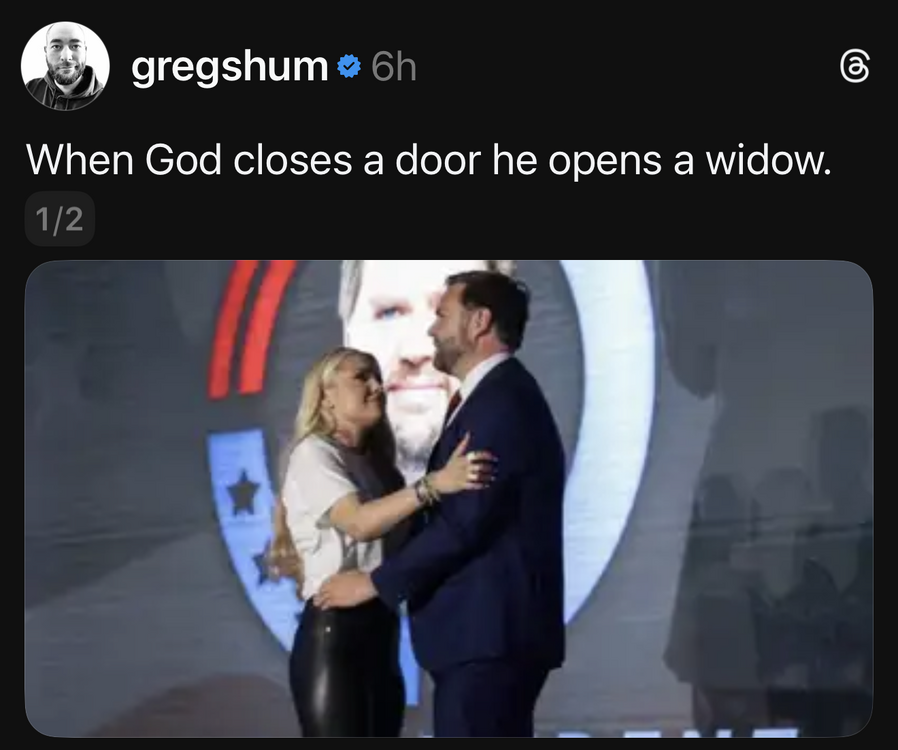This screenshot has height=750, width=898.
Task: Open gregshum's round profile avatar
Action: [x=65, y=66]
